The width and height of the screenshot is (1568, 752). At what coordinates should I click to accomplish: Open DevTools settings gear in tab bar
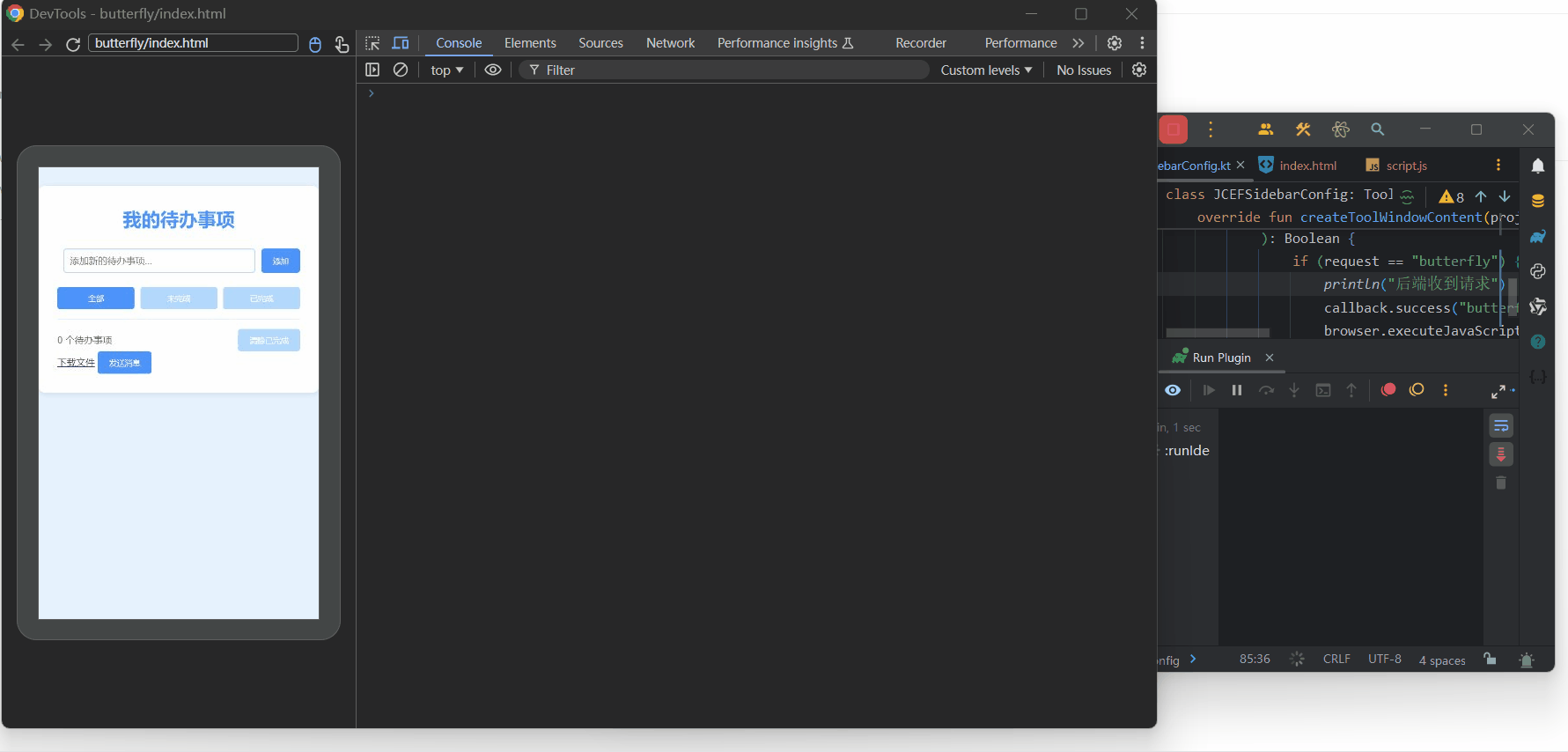click(x=1115, y=43)
